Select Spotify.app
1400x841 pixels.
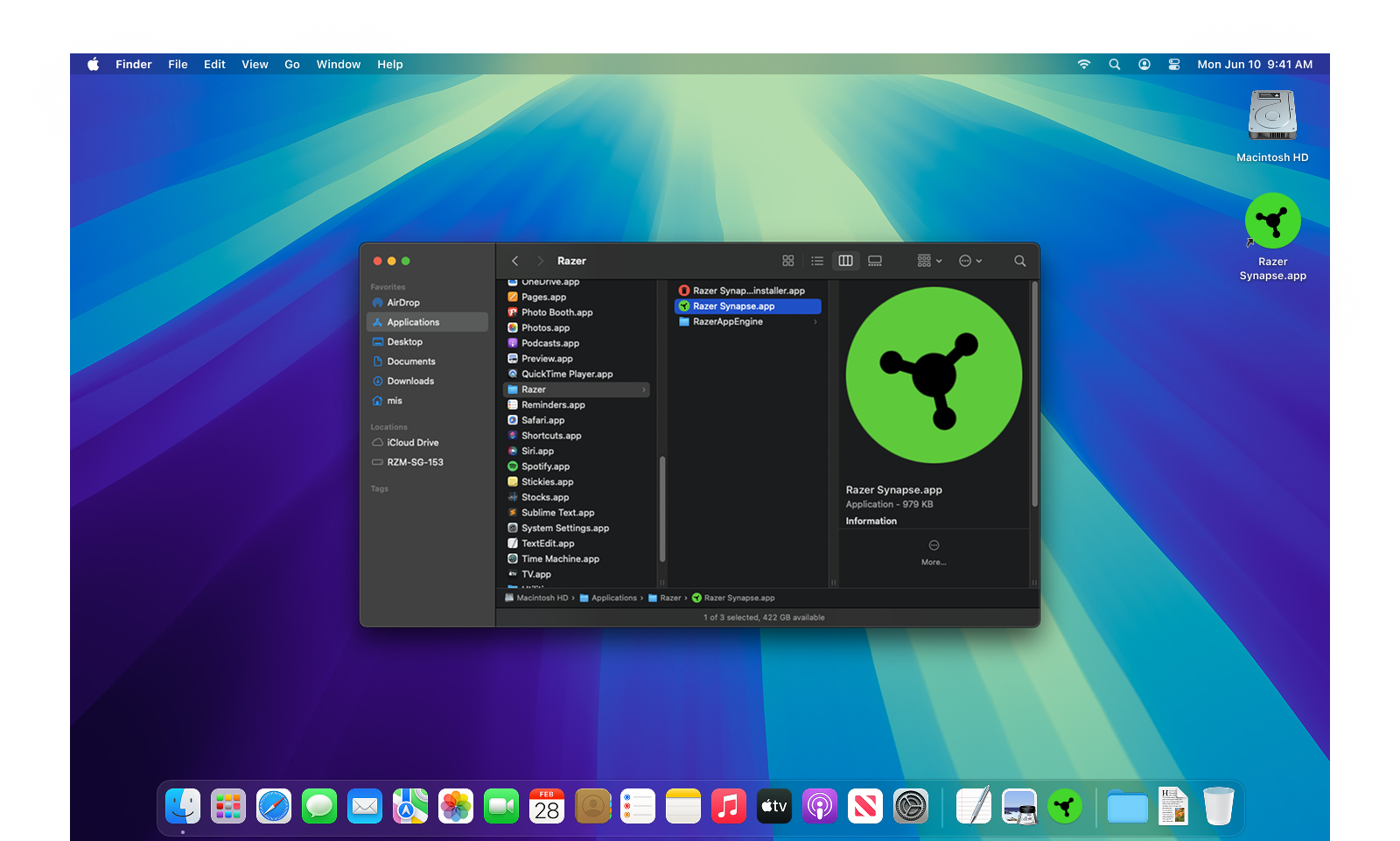[x=577, y=466]
